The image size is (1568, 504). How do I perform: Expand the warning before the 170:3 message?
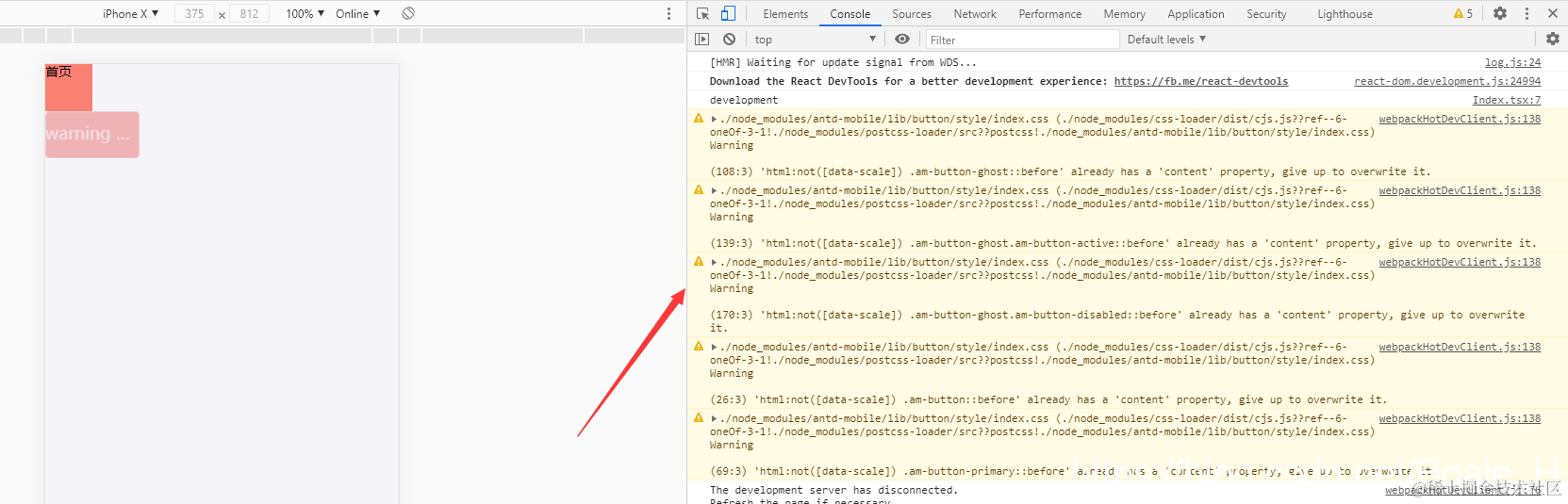714,263
